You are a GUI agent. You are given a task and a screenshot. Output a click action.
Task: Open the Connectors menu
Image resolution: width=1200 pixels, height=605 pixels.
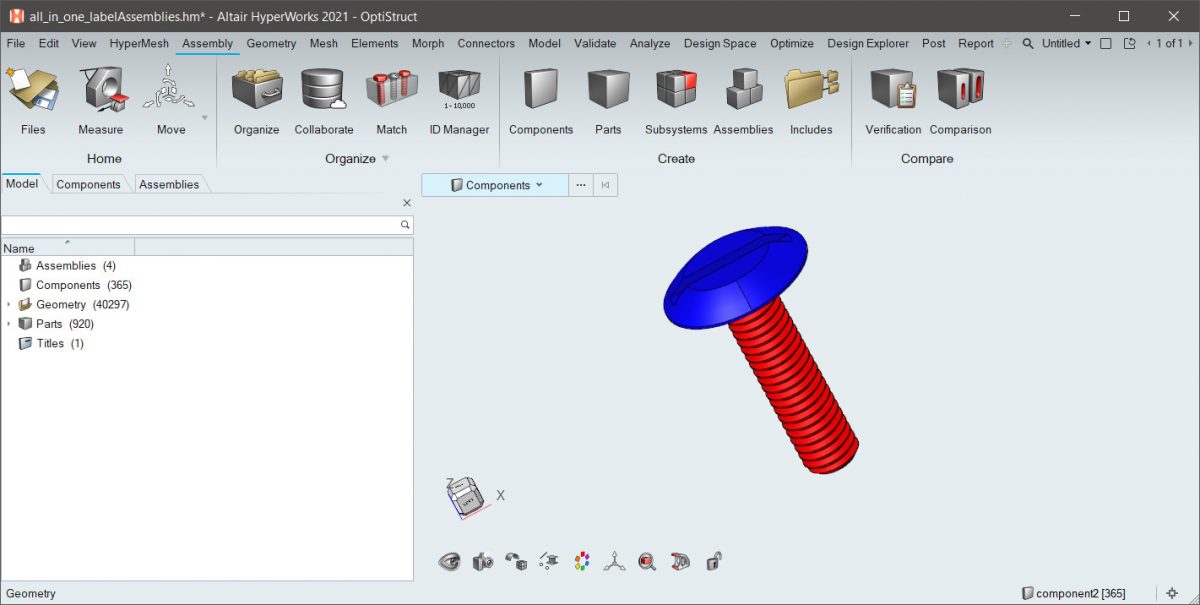coord(486,43)
